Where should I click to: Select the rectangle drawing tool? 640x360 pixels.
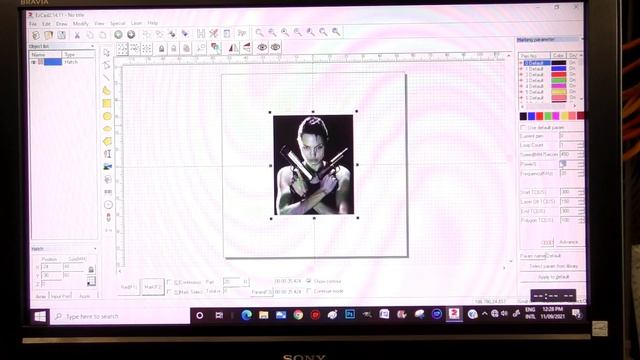click(x=107, y=103)
